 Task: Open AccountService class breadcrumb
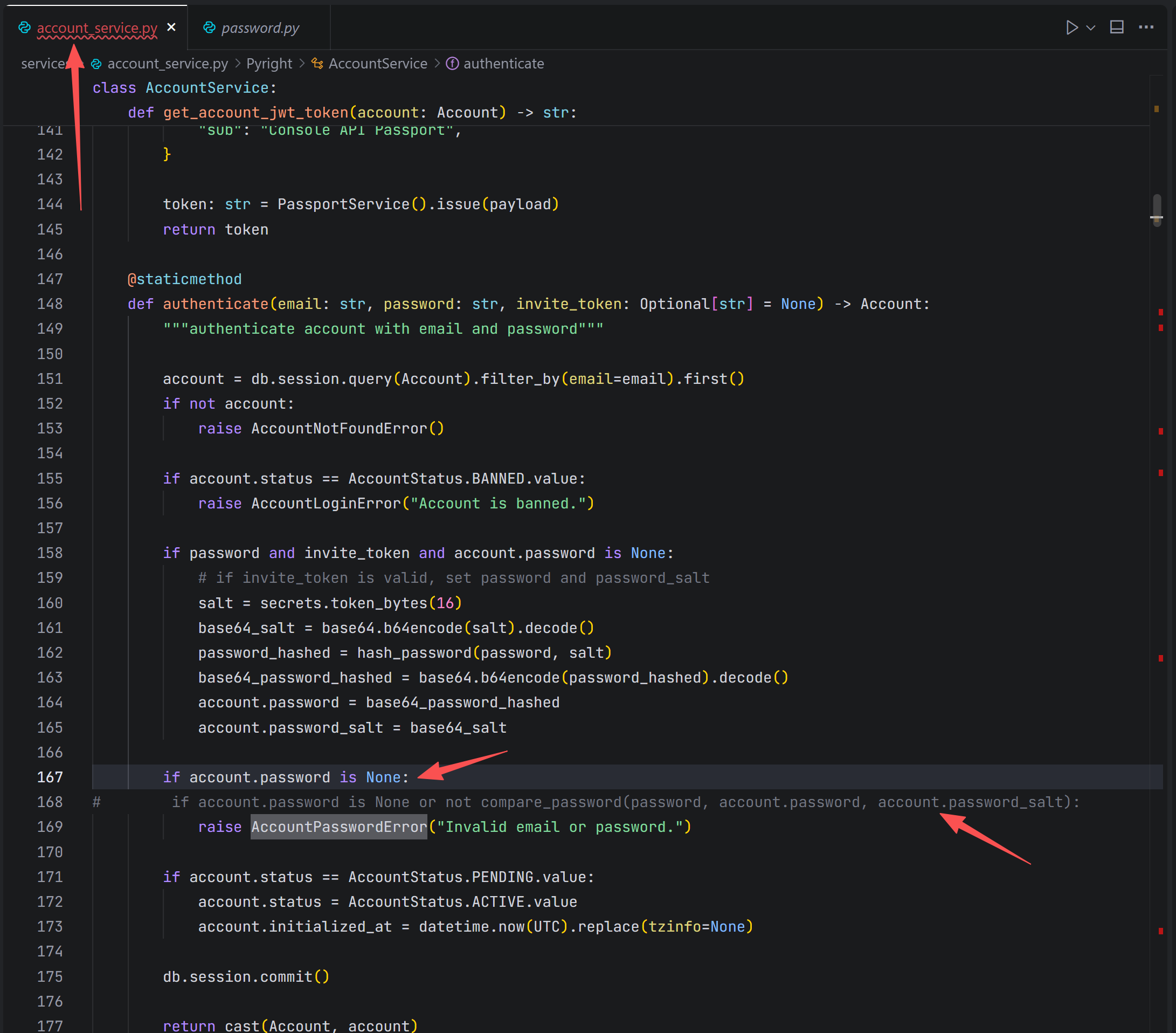click(x=377, y=63)
